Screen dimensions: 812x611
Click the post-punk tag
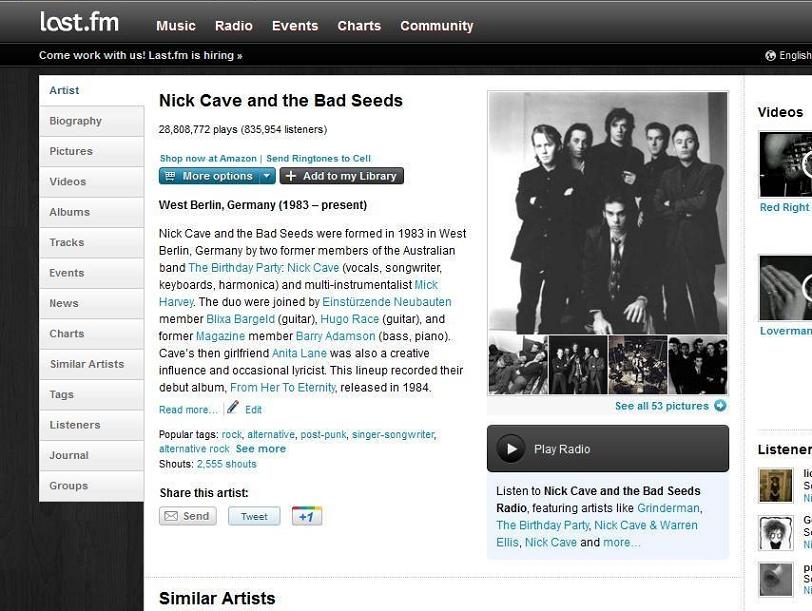(x=323, y=434)
